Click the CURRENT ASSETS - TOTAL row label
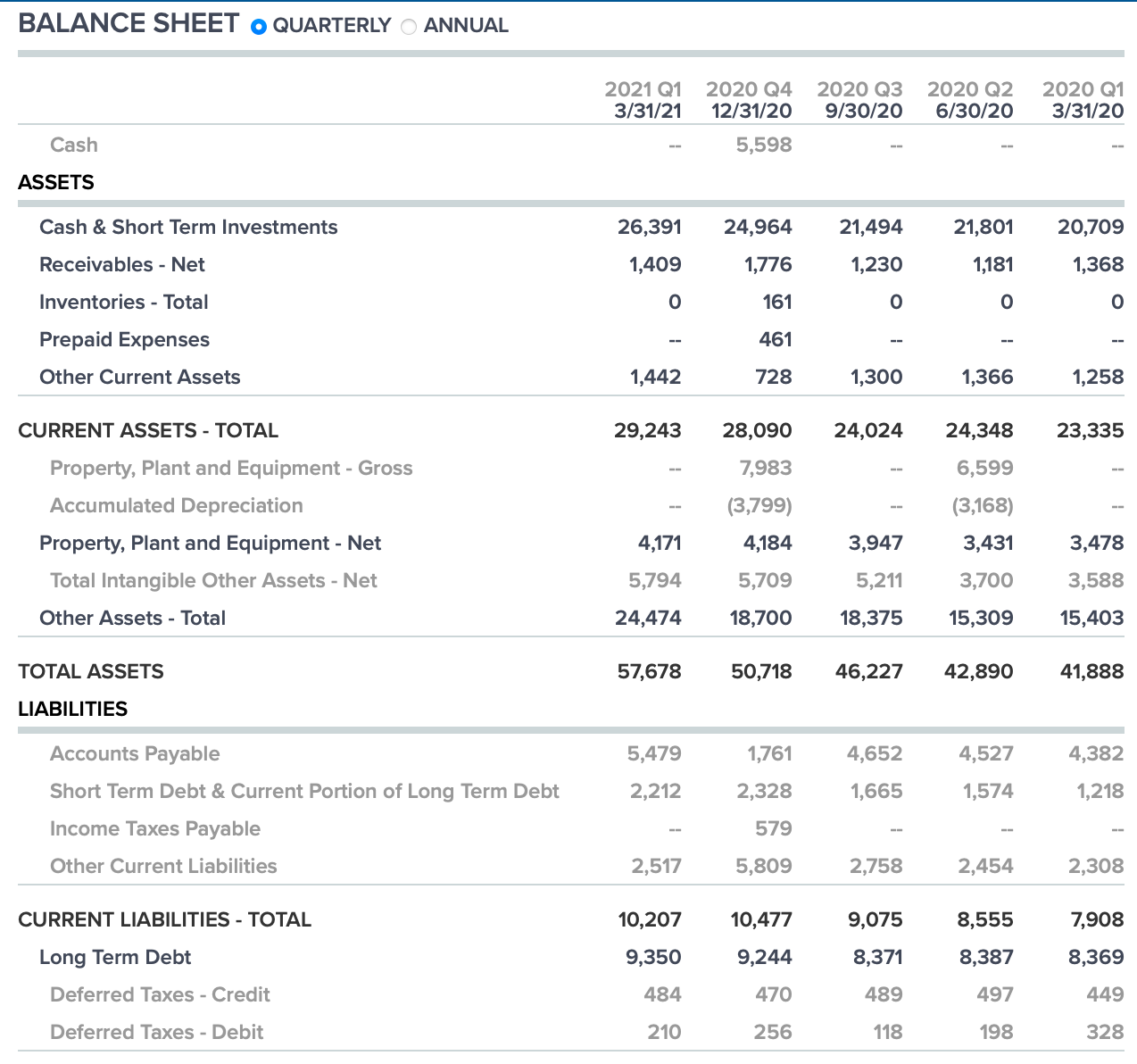The height and width of the screenshot is (1064, 1137). click(x=148, y=430)
